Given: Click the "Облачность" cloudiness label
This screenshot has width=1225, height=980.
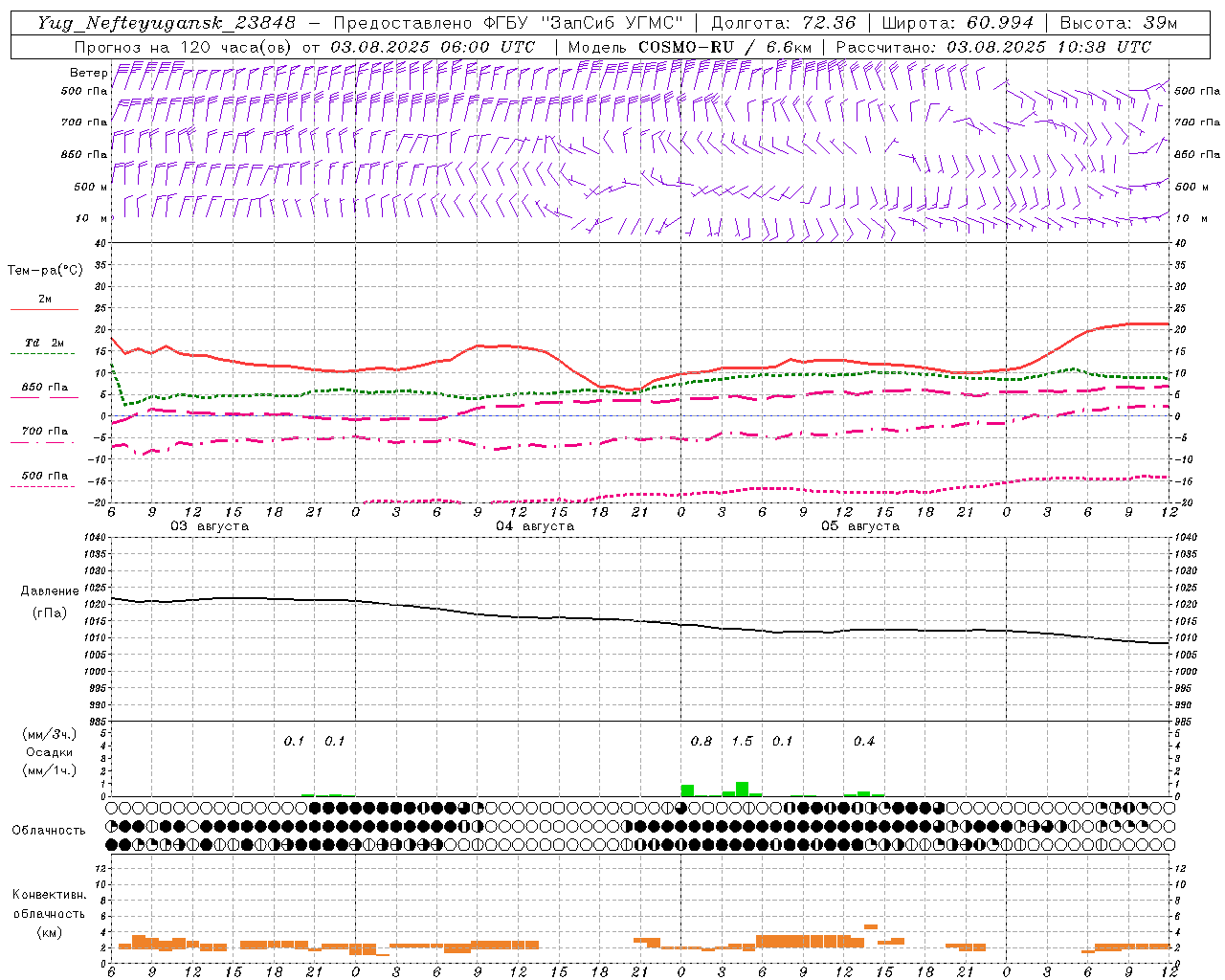Looking at the screenshot, I should point(49,831).
